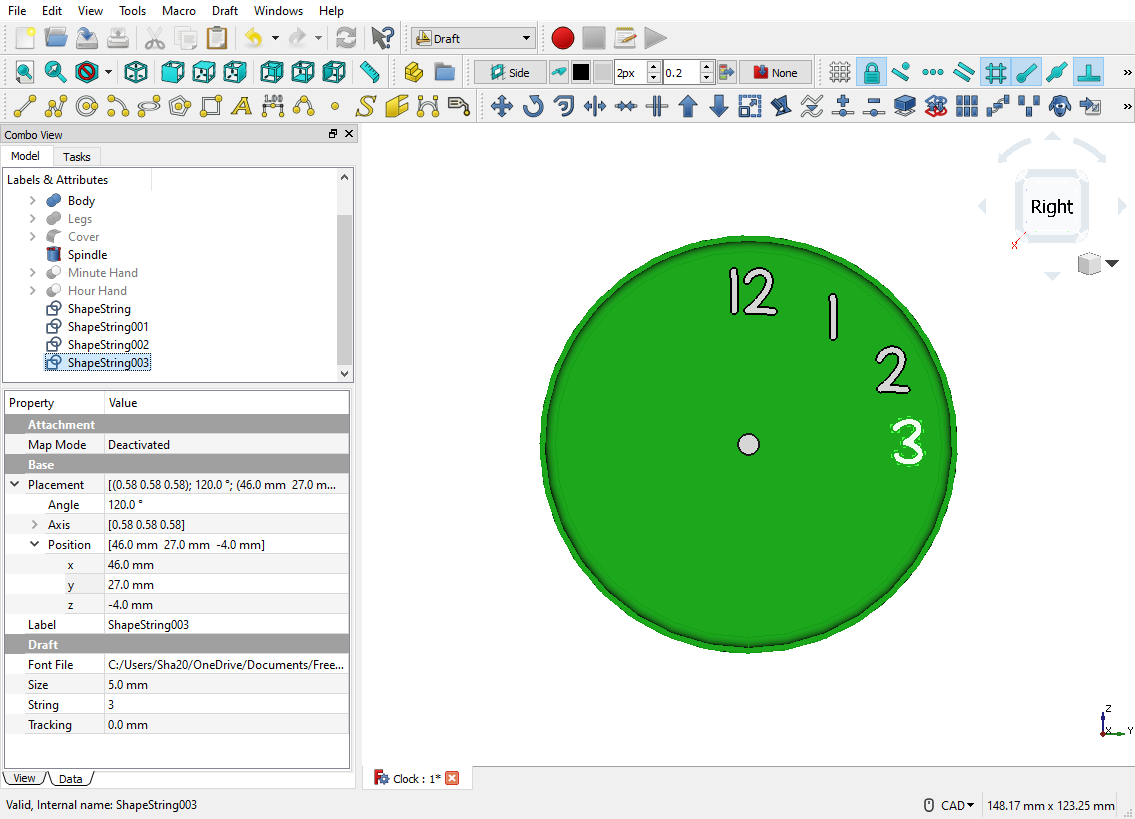The image size is (1135, 819).
Task: Open the undo history dropdown arrow
Action: coord(275,38)
